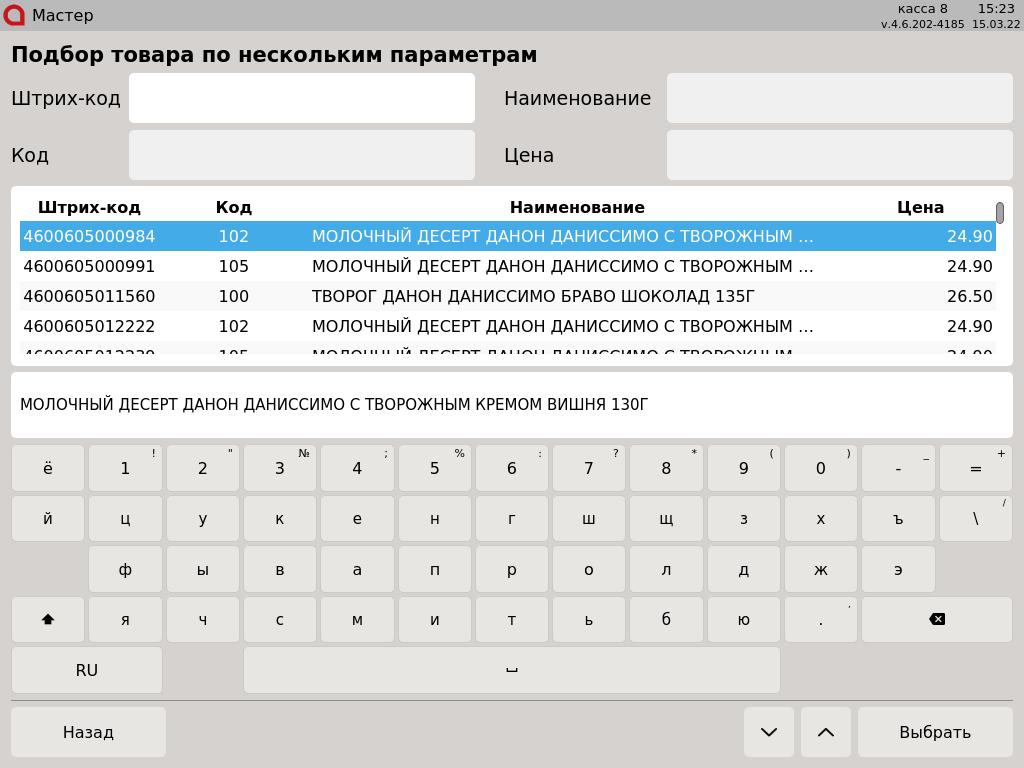Click the Код input field
Screen dimensions: 1024x768
tap(301, 155)
